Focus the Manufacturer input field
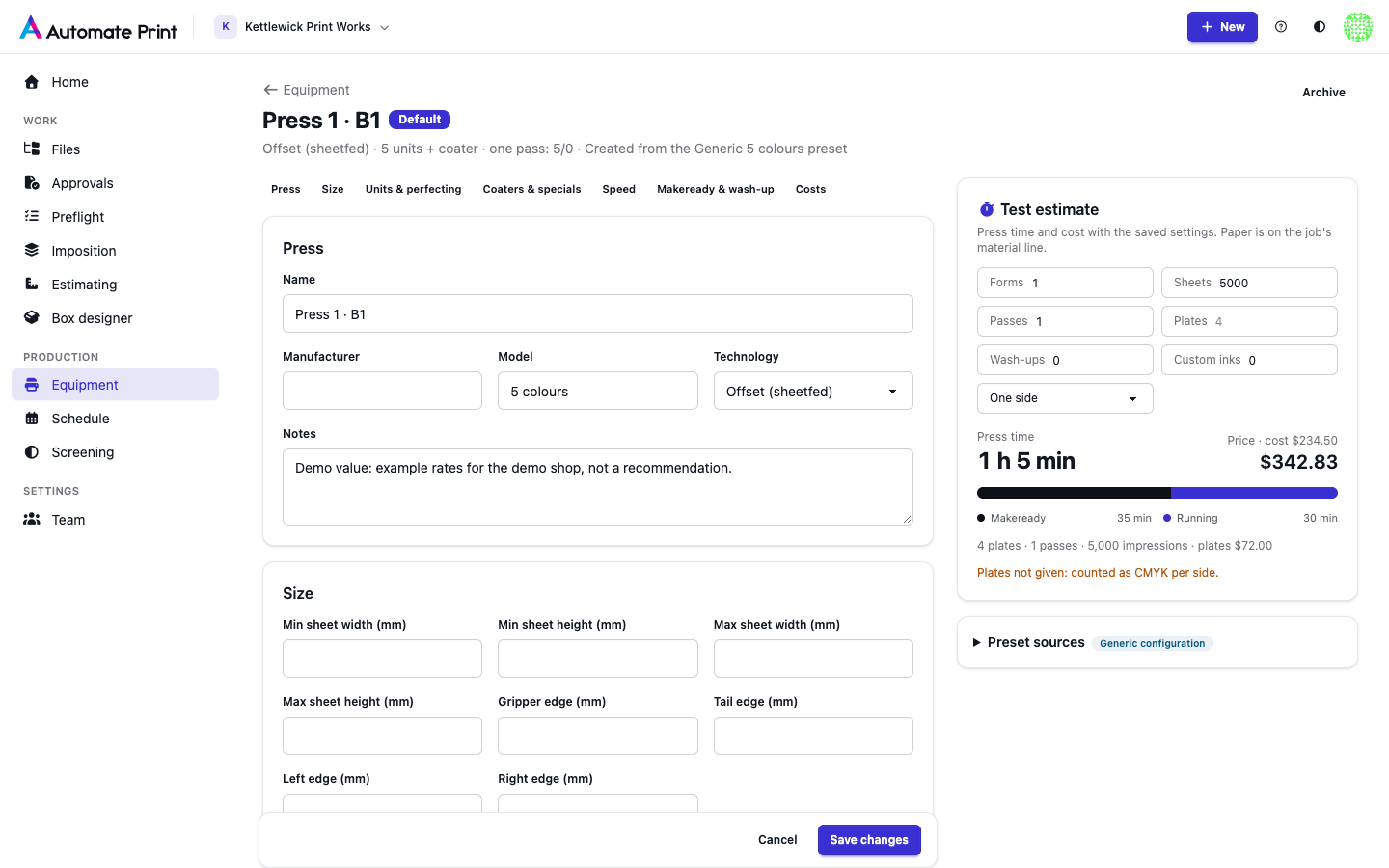The image size is (1389, 868). [x=382, y=391]
